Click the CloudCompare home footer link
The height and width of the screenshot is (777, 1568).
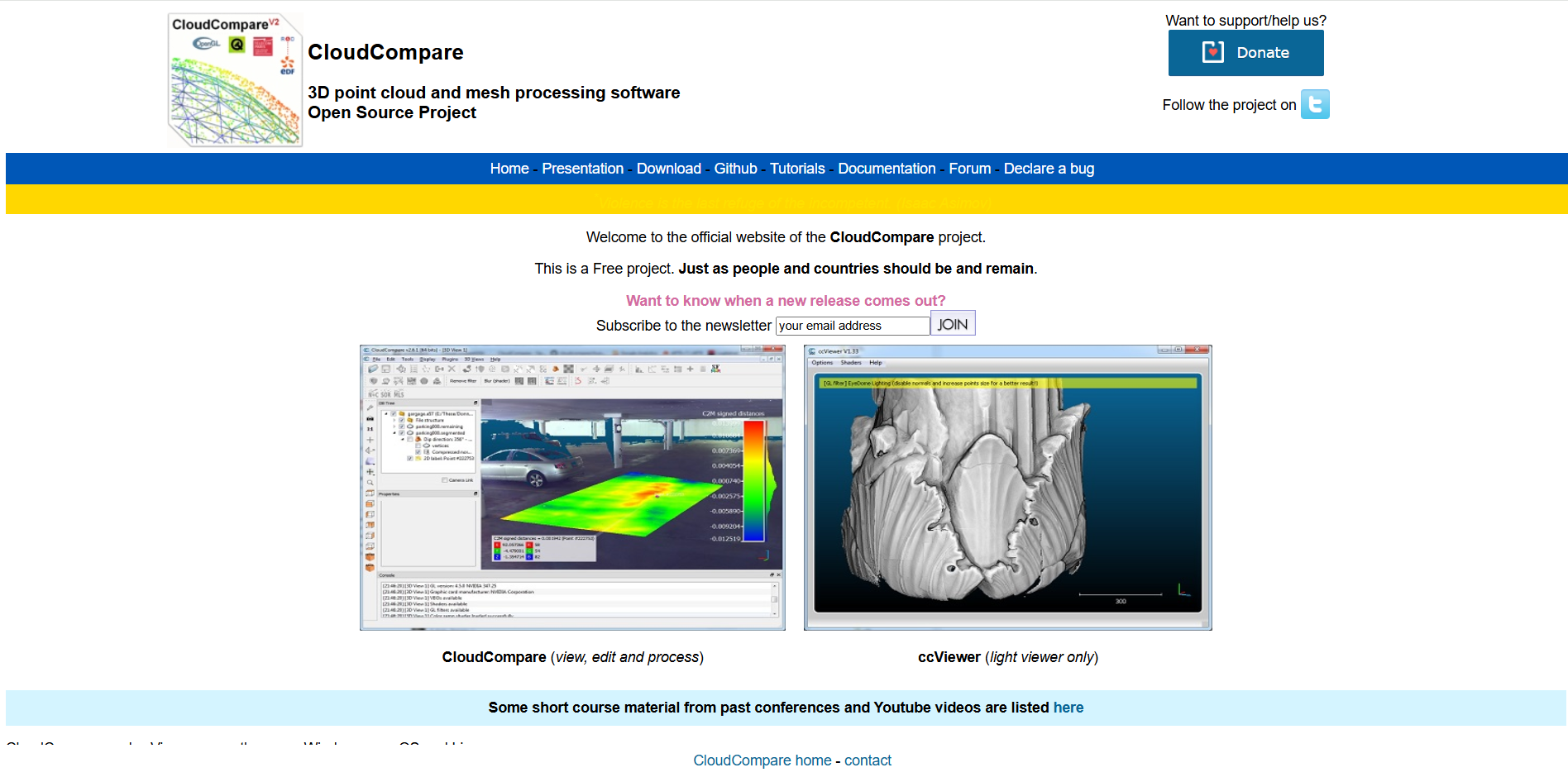pos(762,760)
